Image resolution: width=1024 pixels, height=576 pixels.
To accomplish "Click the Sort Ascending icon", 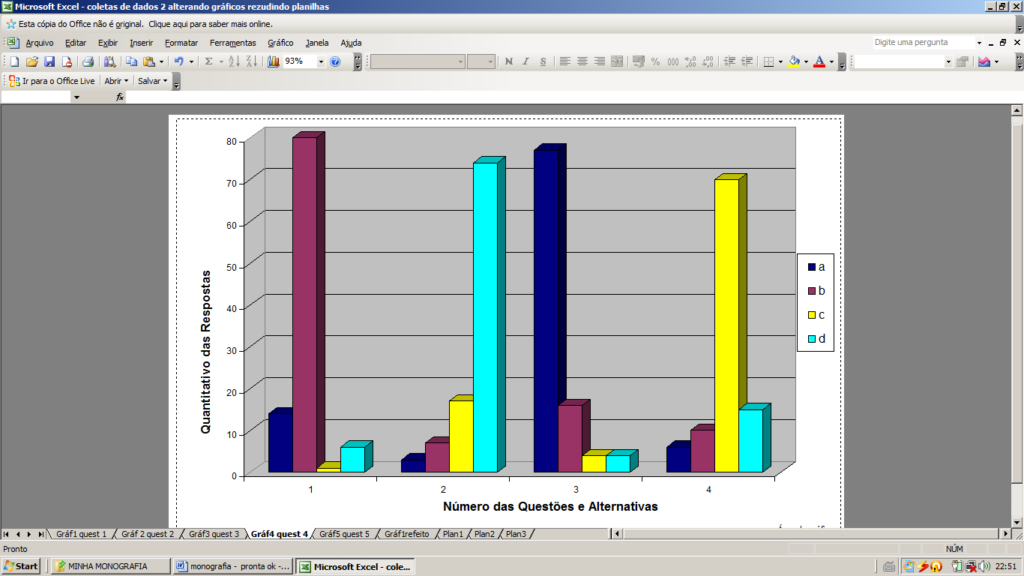I will pyautogui.click(x=233, y=62).
